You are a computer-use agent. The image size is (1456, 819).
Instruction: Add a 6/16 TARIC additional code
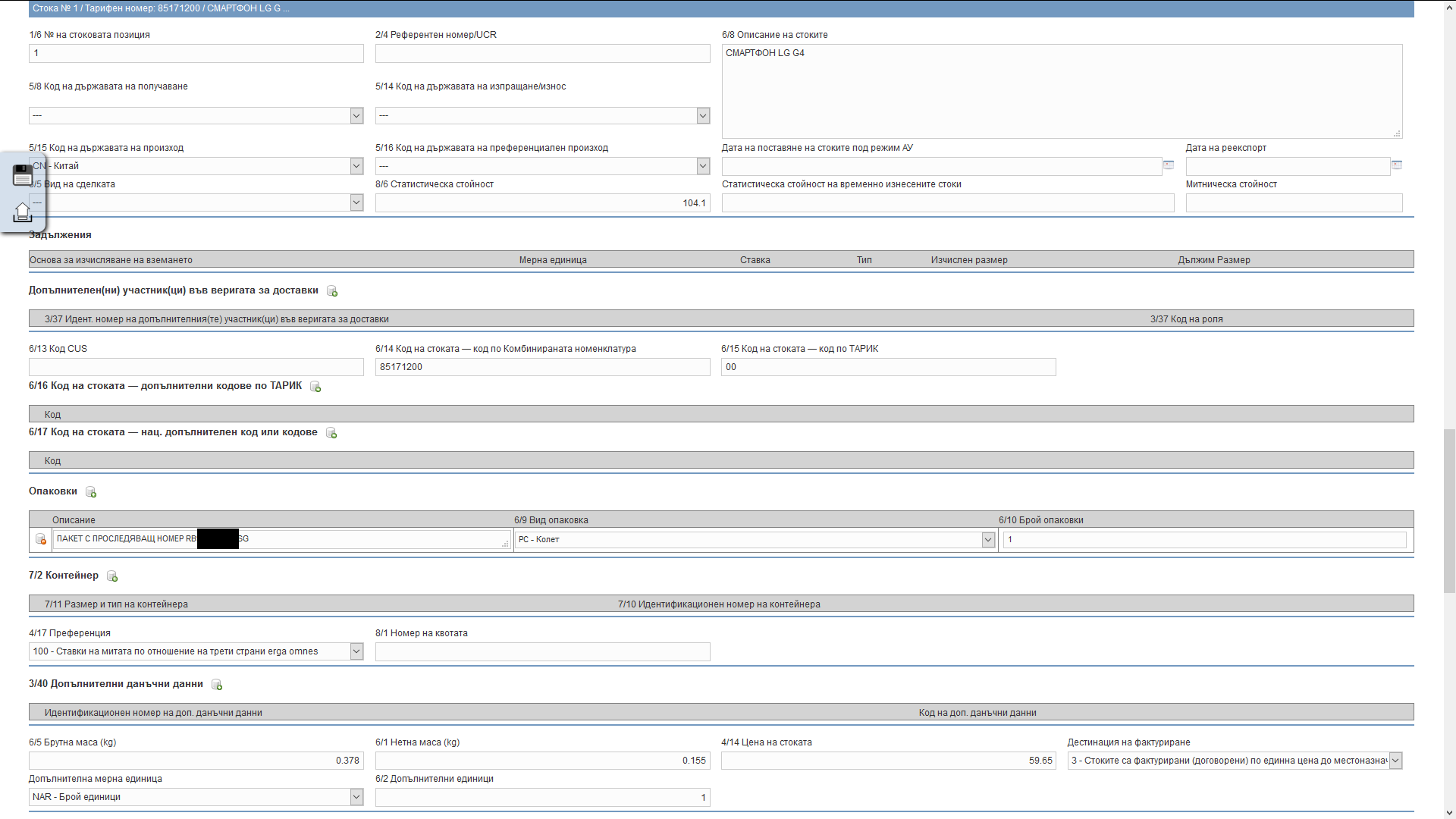pos(315,387)
